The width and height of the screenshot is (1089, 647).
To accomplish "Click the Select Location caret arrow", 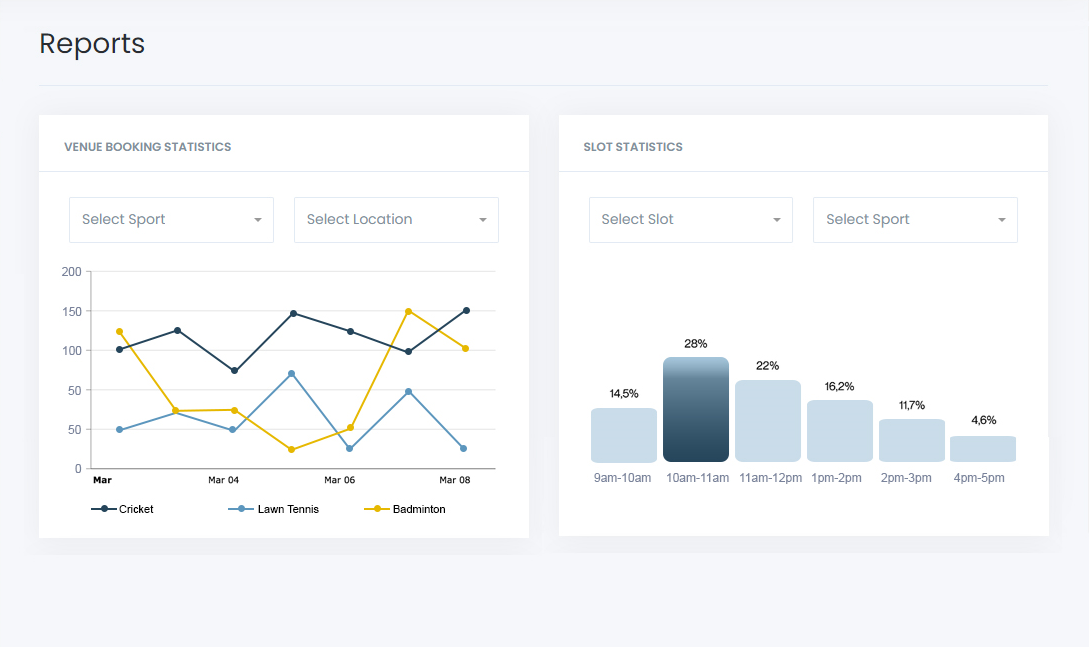I will 482,220.
